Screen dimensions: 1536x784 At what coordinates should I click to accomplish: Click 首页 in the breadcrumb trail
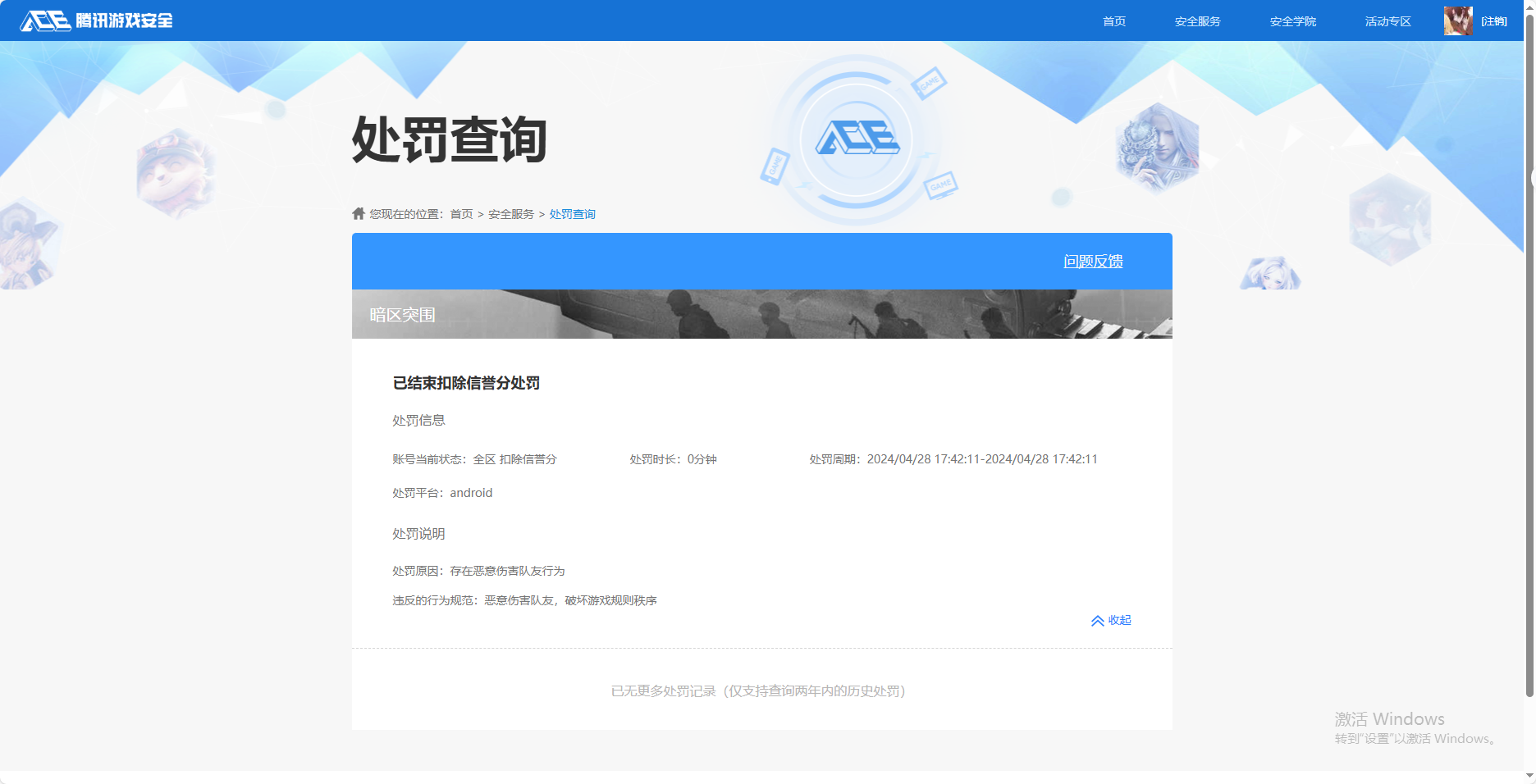tap(461, 213)
